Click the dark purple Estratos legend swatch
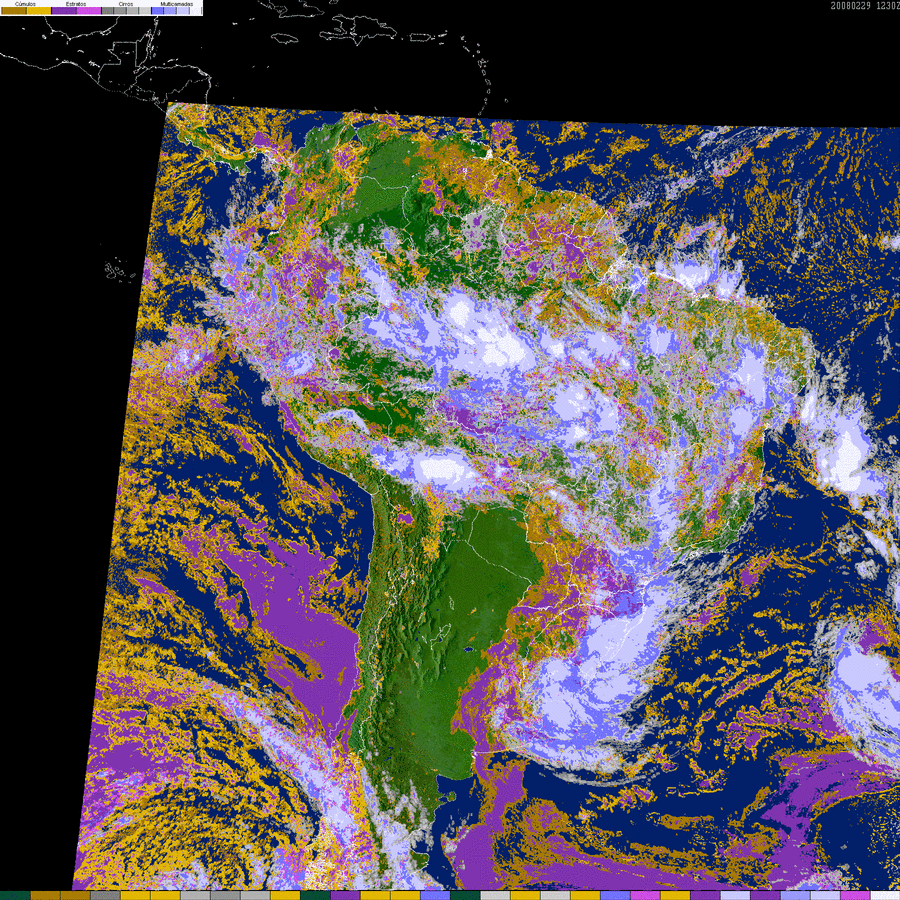The image size is (900, 900). (64, 10)
